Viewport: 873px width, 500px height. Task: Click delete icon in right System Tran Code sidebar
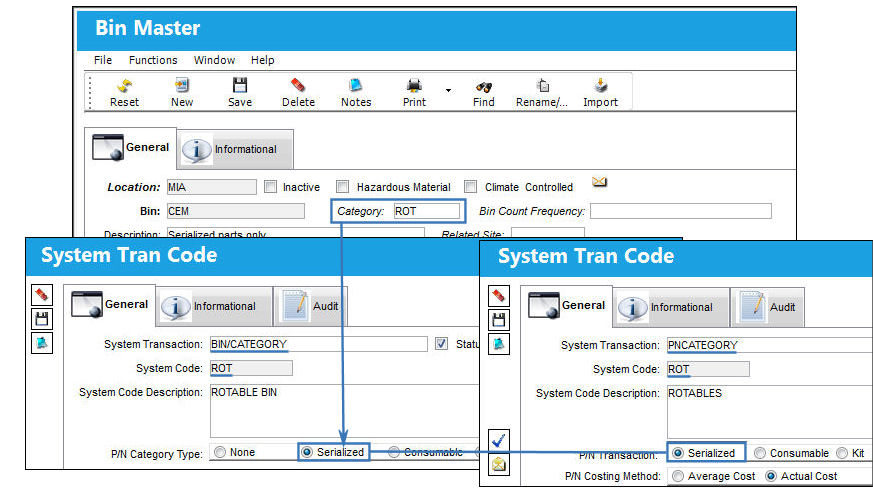498,295
